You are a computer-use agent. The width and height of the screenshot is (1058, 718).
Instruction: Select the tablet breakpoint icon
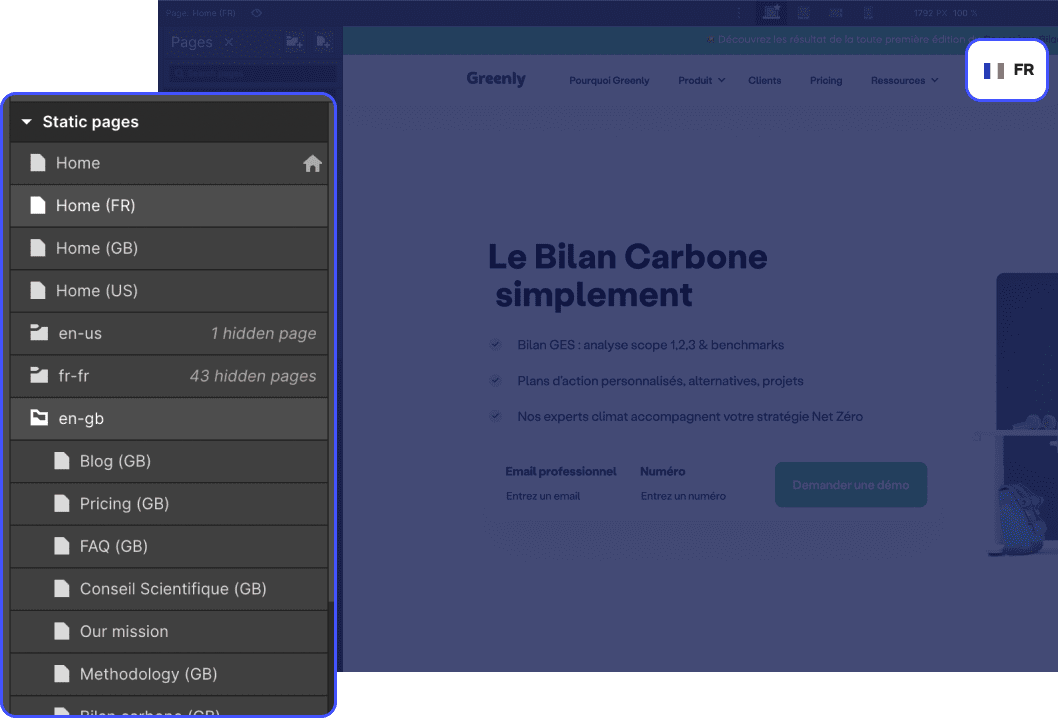[804, 13]
